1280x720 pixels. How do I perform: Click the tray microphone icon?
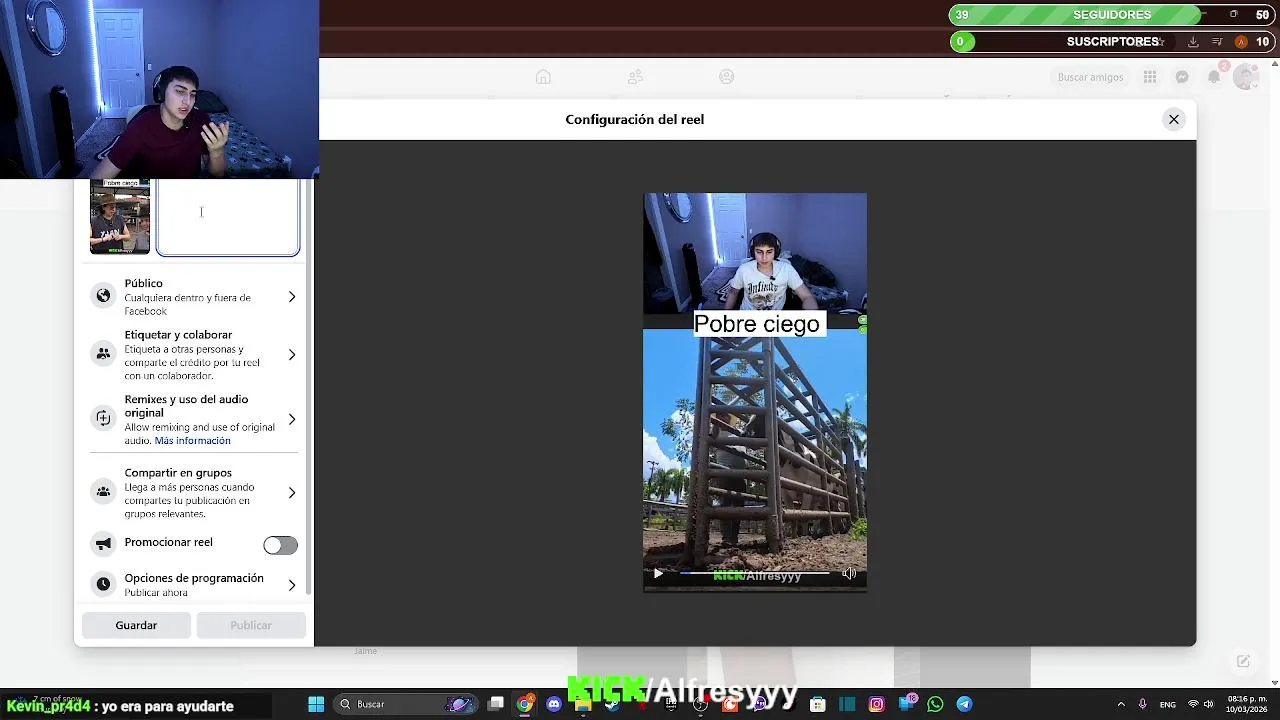(x=1142, y=704)
